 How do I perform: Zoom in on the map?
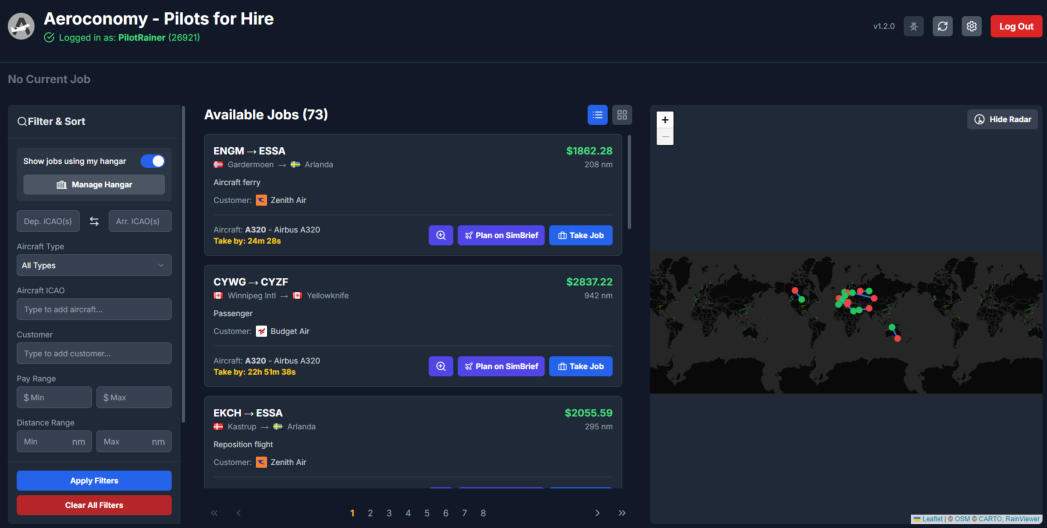click(x=666, y=120)
